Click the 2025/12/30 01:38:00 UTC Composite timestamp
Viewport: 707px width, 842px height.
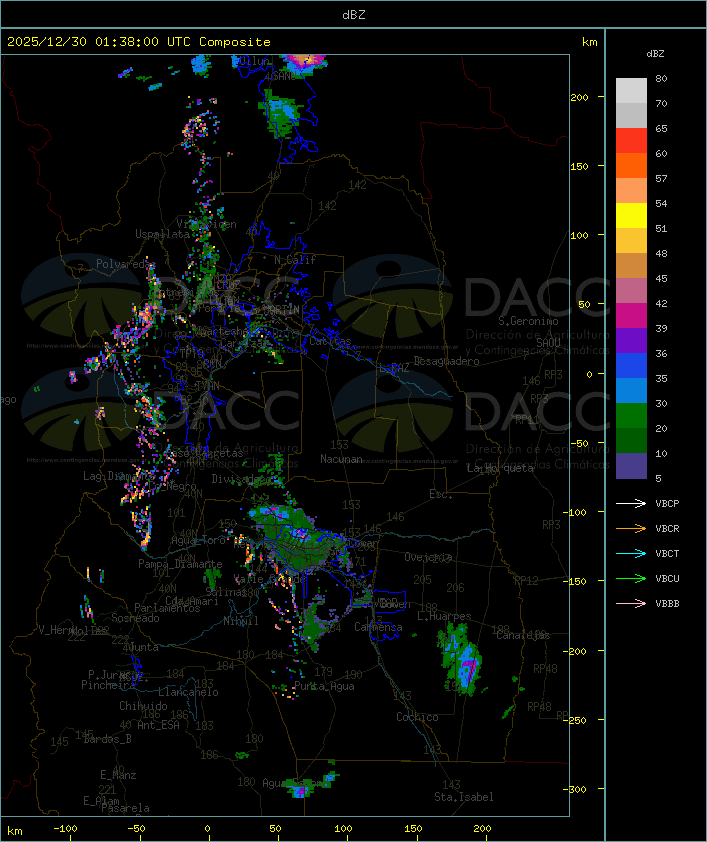pos(139,42)
